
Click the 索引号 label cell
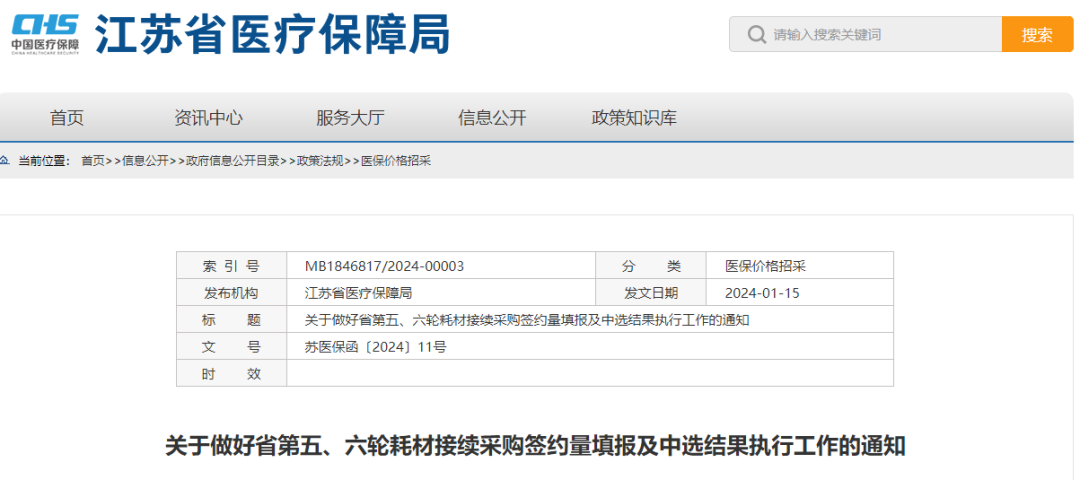[x=231, y=266]
